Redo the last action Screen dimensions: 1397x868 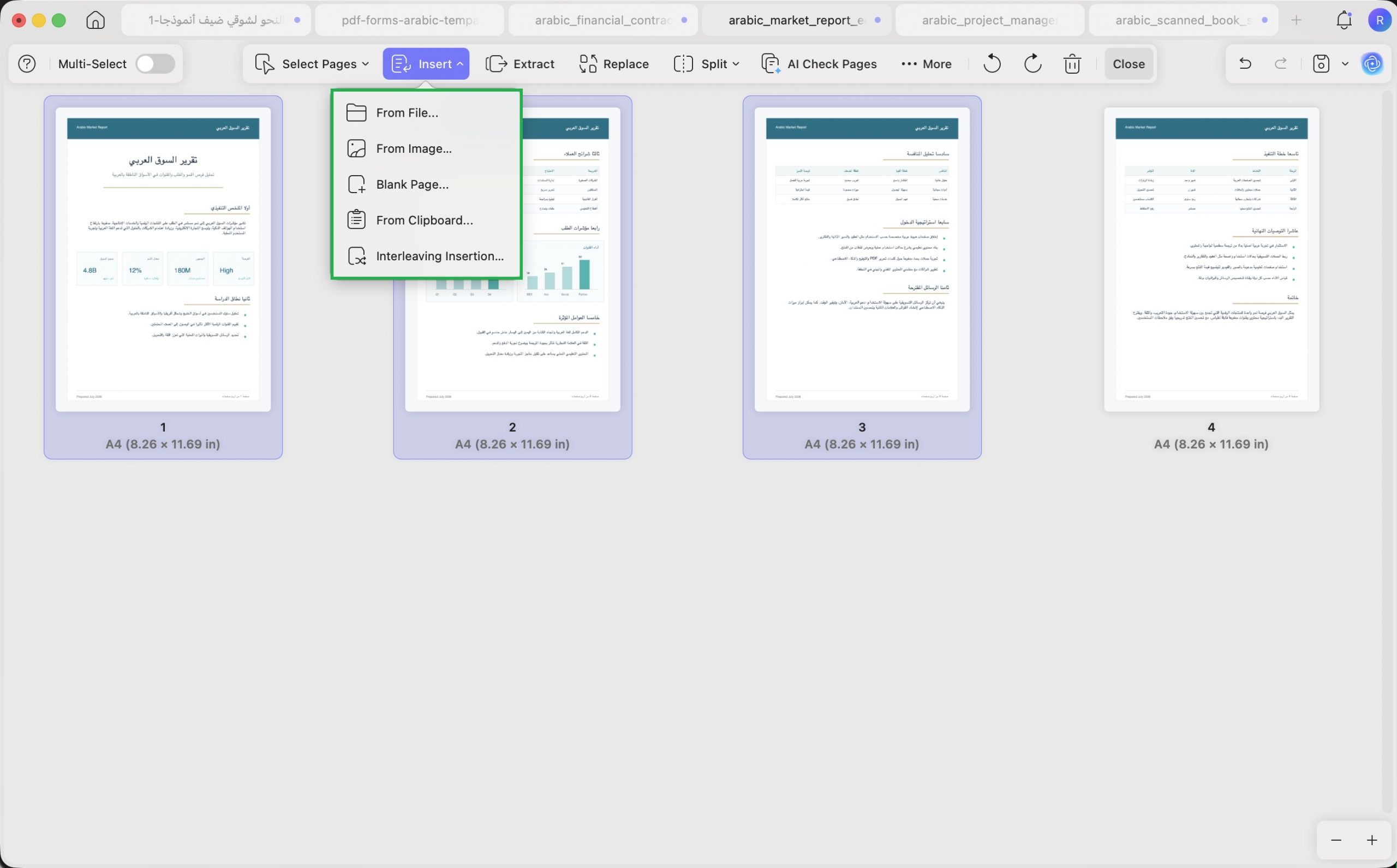(1280, 64)
